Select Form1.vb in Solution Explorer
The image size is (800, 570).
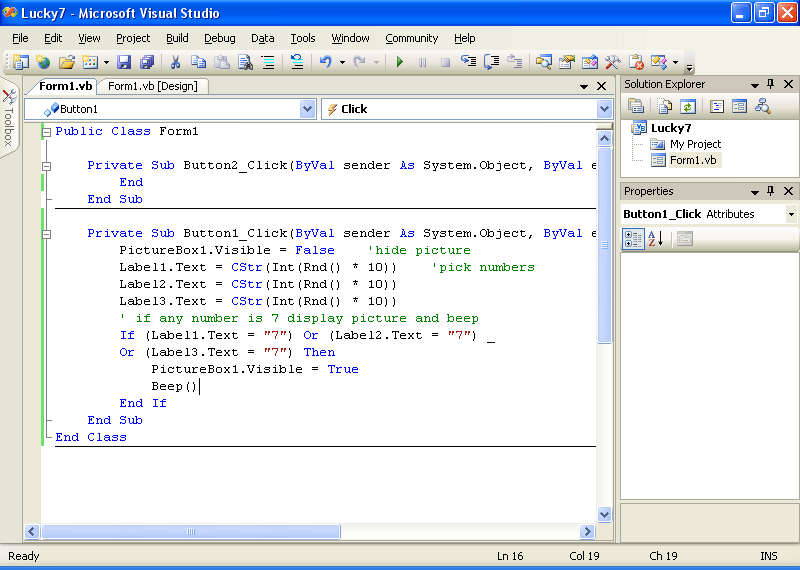[692, 160]
